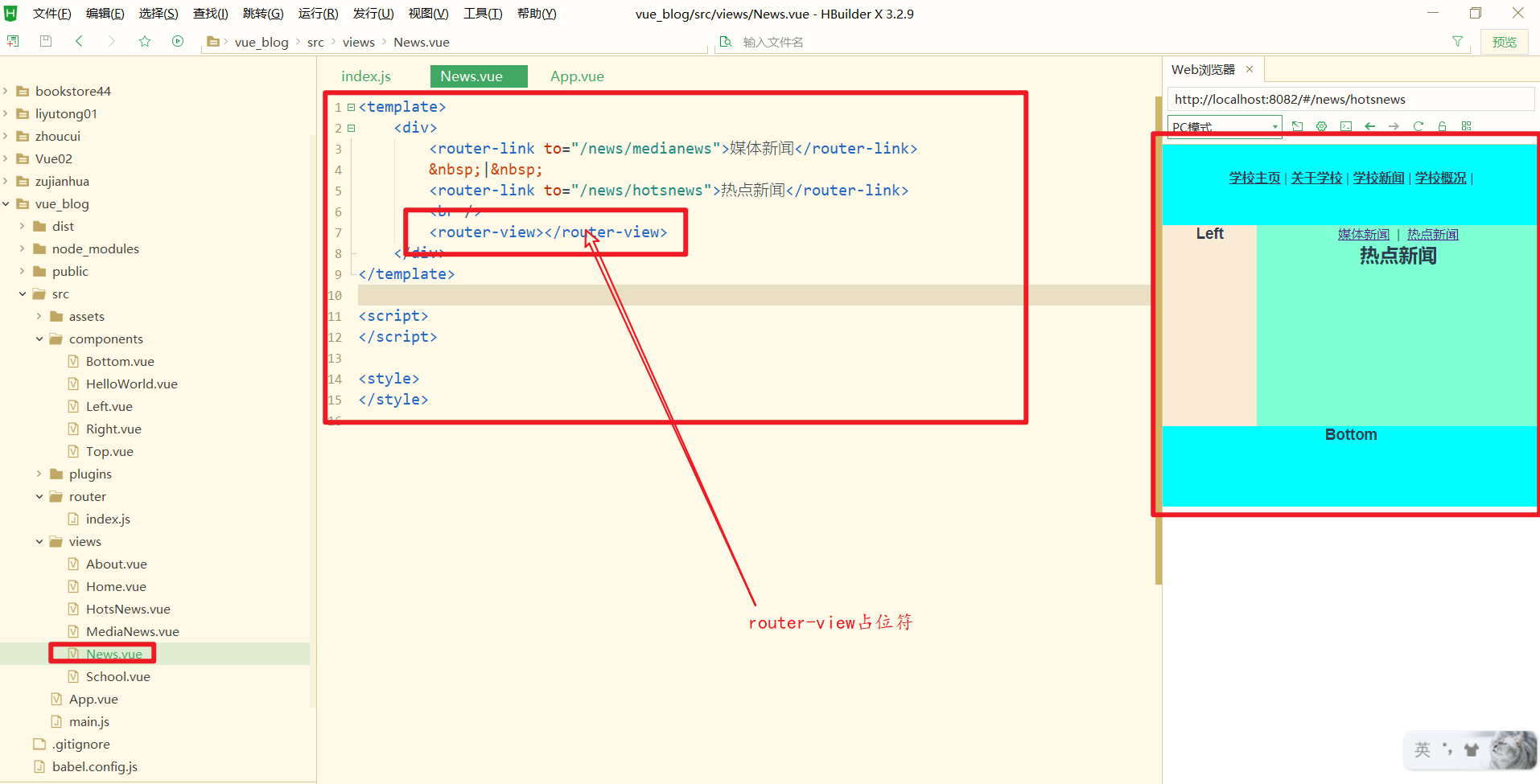Image resolution: width=1540 pixels, height=784 pixels.
Task: Open the 编辑(E) menu
Action: (105, 14)
